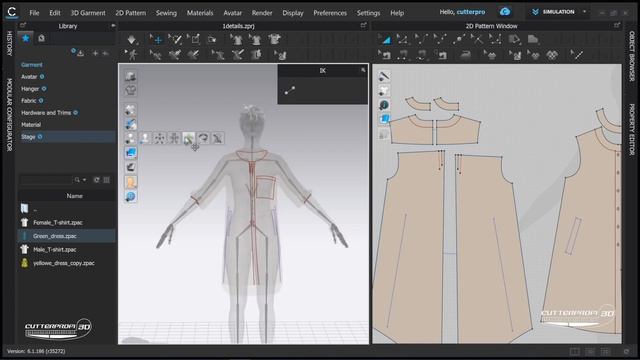Click the first shirt icon in the 3D toolbar top row

coord(236,40)
